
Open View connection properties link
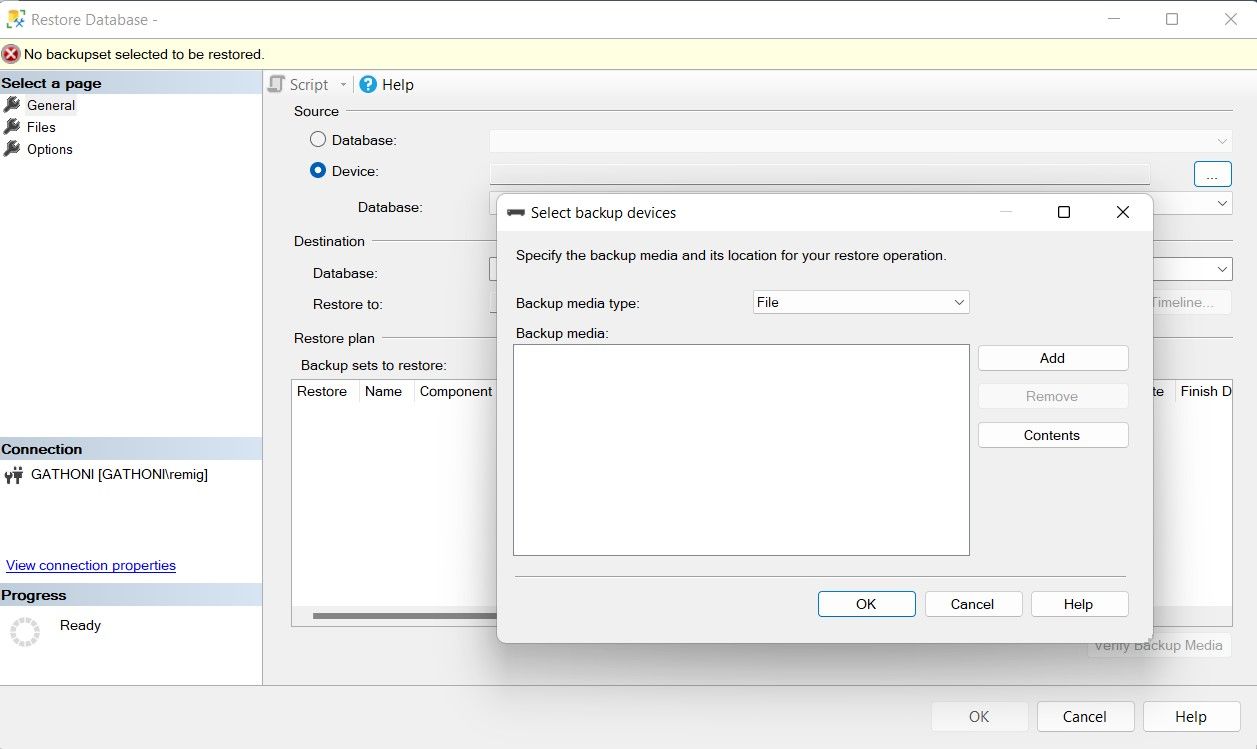(91, 565)
